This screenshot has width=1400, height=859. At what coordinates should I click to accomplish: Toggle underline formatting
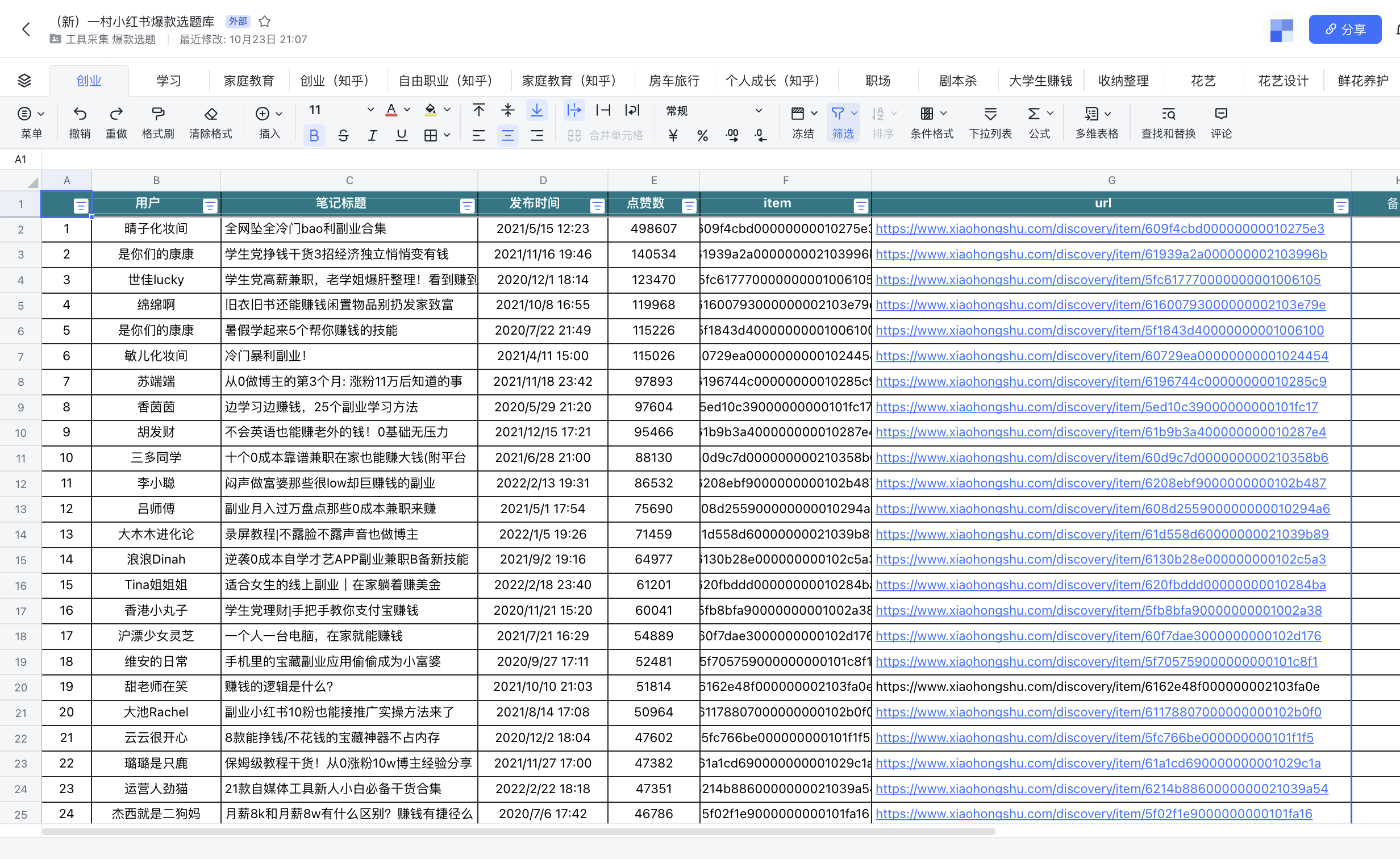(x=402, y=135)
